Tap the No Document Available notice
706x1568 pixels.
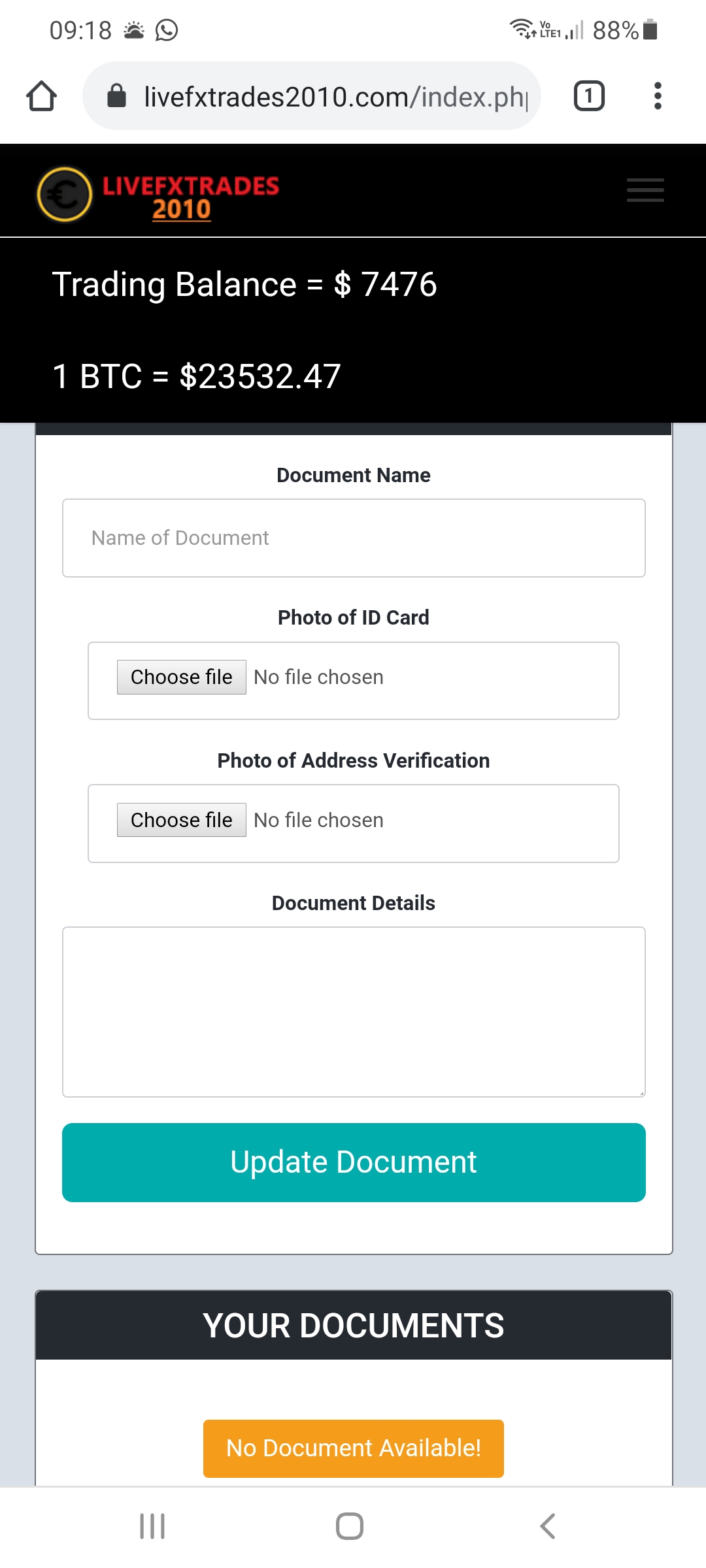click(x=354, y=1448)
